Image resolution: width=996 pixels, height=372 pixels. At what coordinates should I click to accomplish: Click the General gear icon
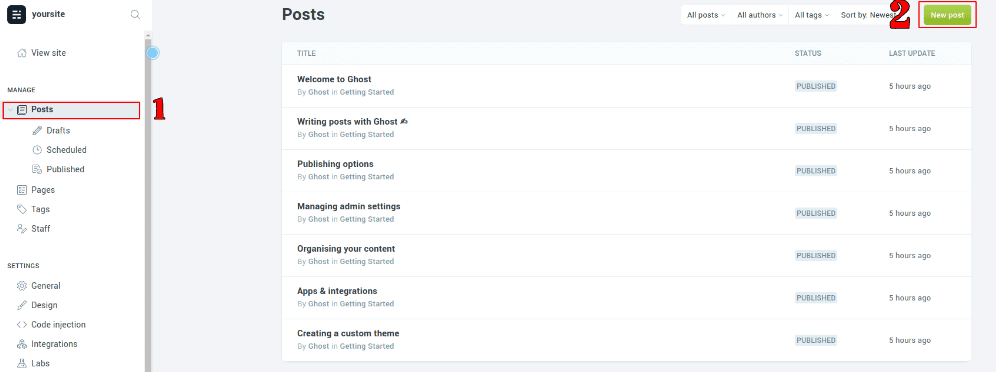[22, 286]
